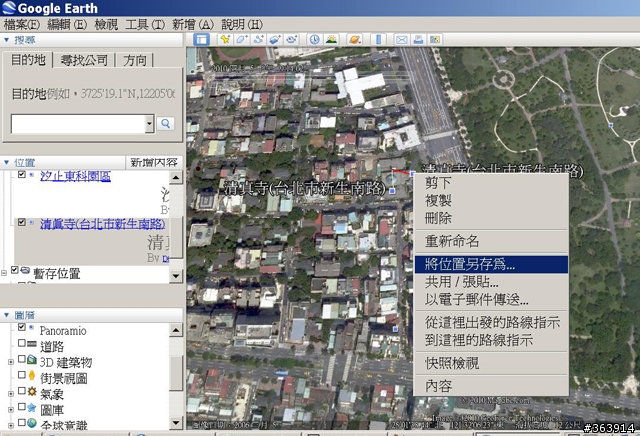Open the 工具(T) menu
This screenshot has width=640, height=436.
(x=144, y=24)
